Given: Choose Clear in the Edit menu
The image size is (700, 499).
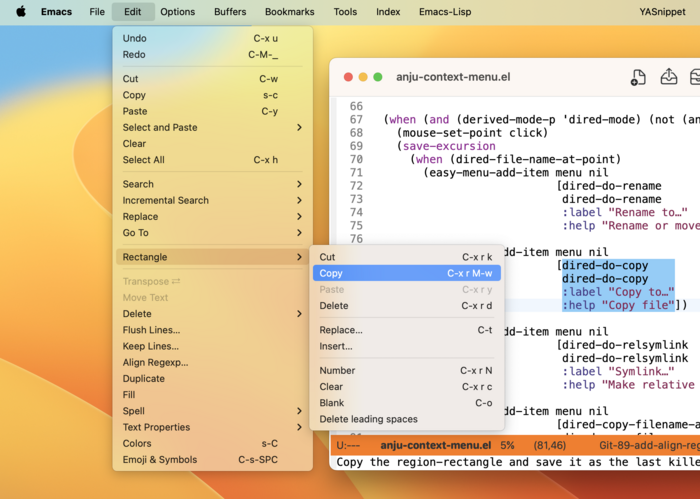Looking at the screenshot, I should 212,144.
